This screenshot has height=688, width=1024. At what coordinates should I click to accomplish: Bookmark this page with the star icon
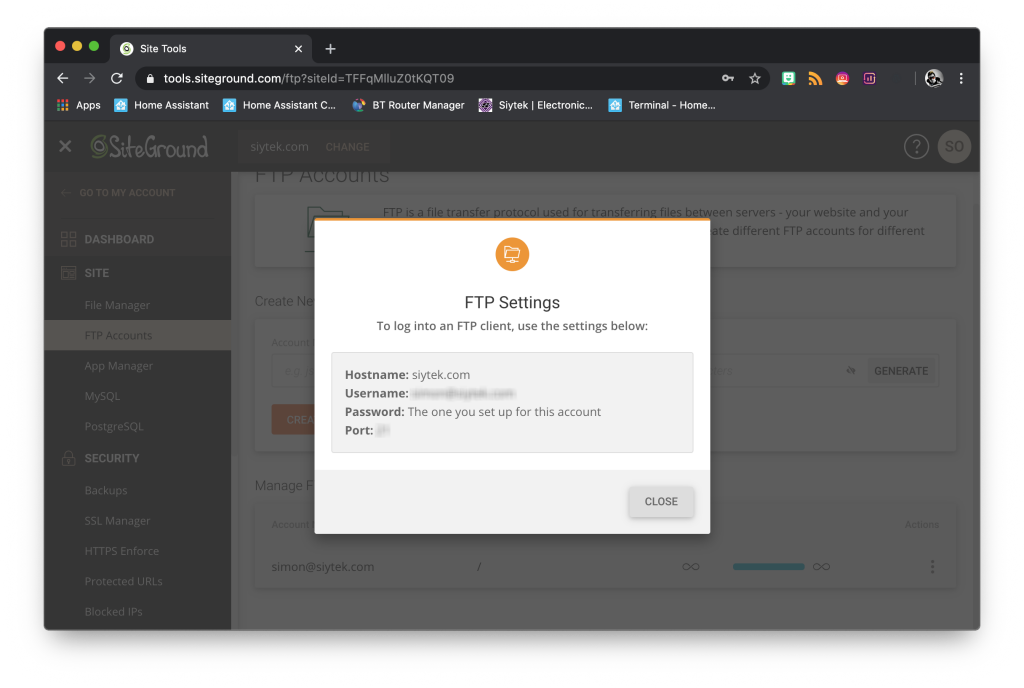point(755,78)
